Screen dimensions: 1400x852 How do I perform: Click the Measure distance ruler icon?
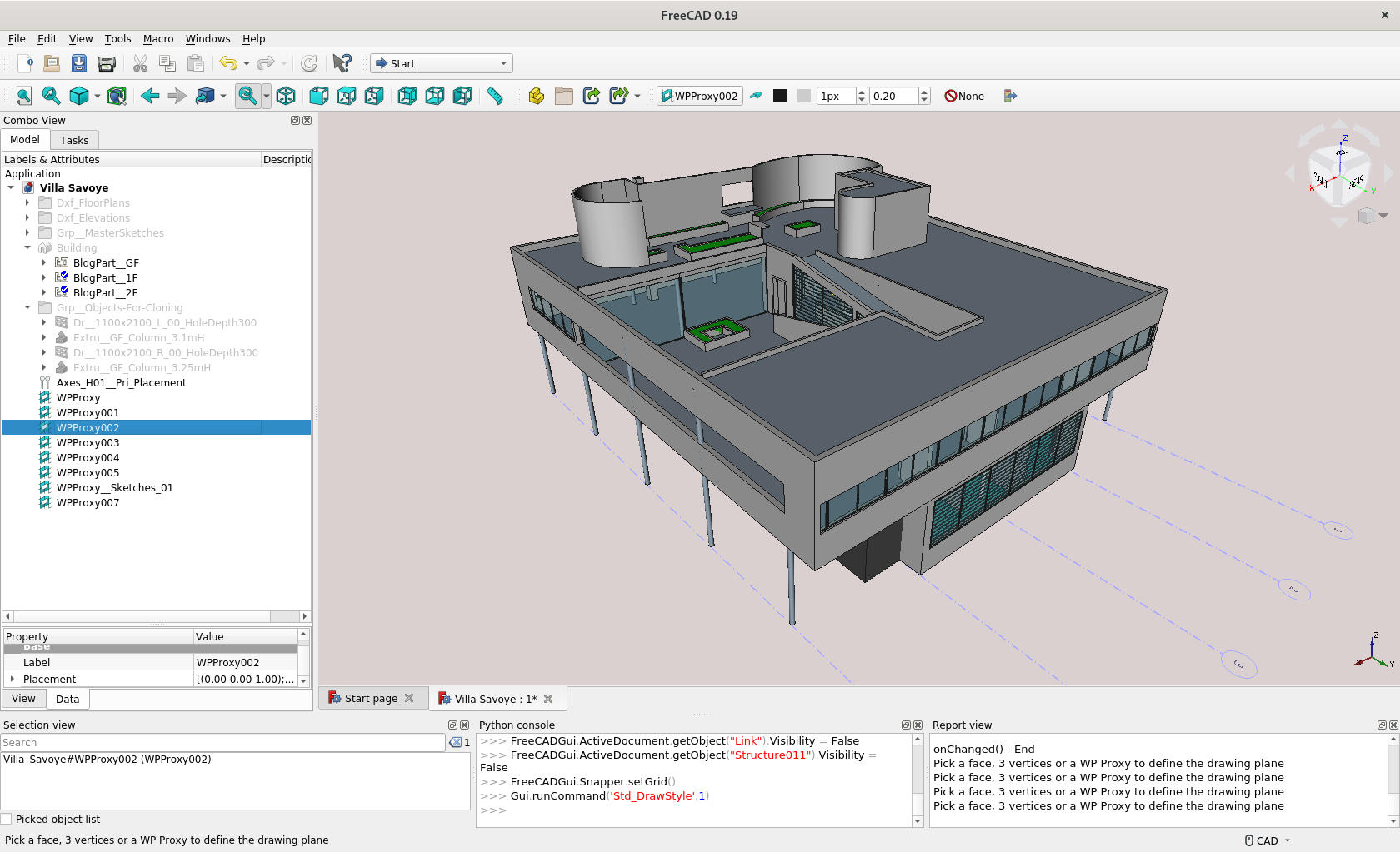(x=495, y=96)
